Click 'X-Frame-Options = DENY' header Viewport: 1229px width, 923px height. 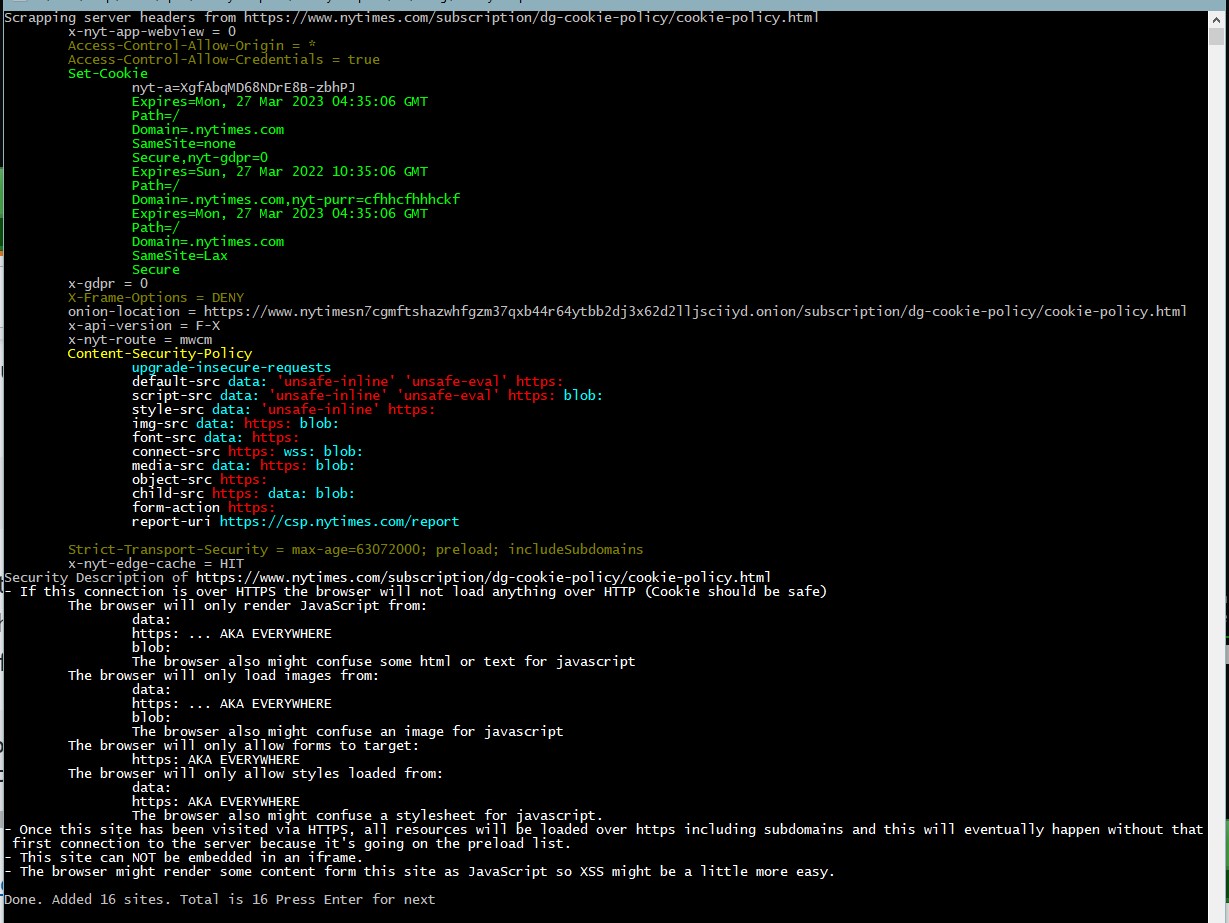point(156,297)
